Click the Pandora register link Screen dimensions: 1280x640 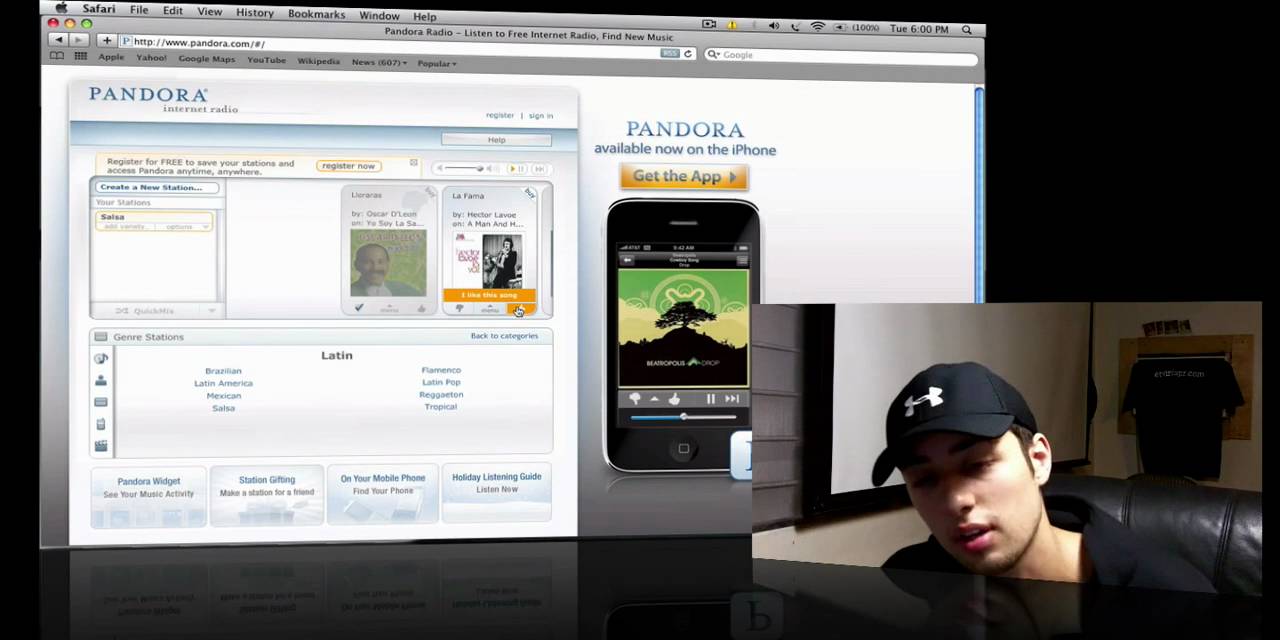click(x=500, y=115)
